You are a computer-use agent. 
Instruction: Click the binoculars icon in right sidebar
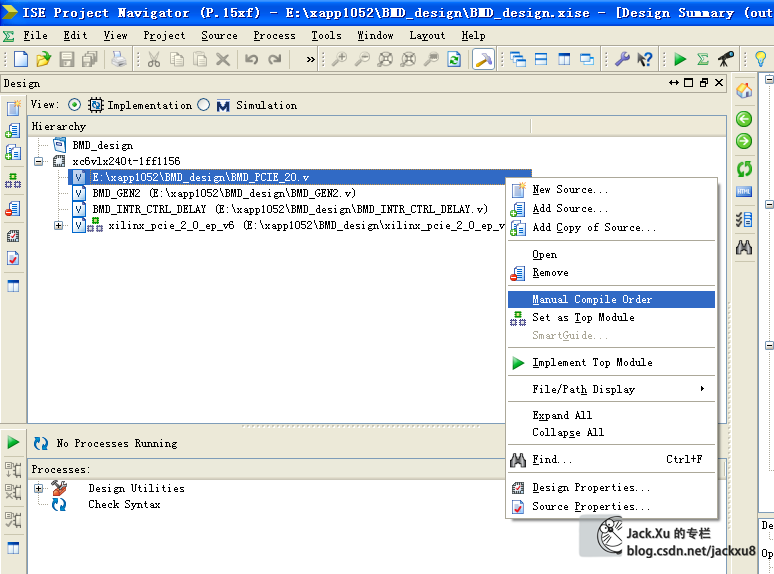click(744, 247)
